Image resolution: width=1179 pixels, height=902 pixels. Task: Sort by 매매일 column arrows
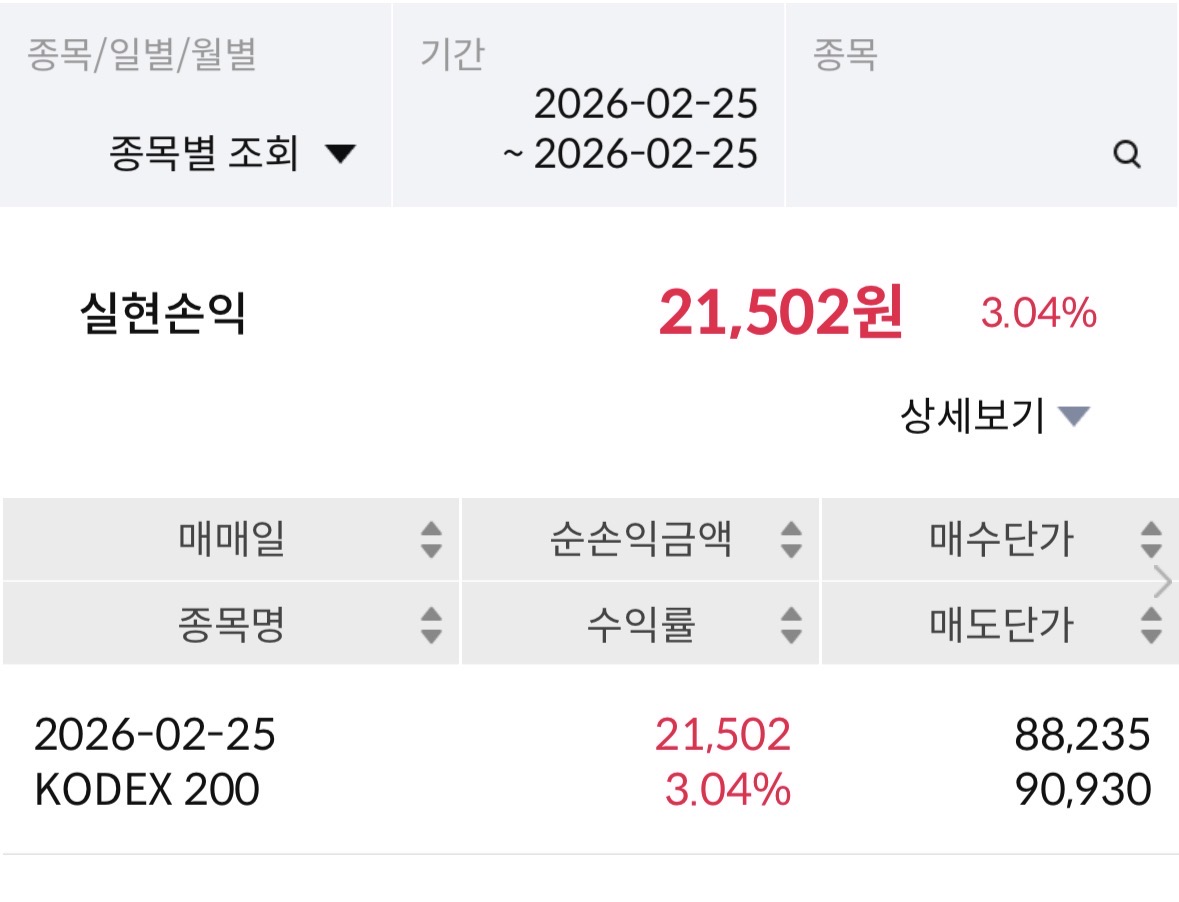coord(431,540)
